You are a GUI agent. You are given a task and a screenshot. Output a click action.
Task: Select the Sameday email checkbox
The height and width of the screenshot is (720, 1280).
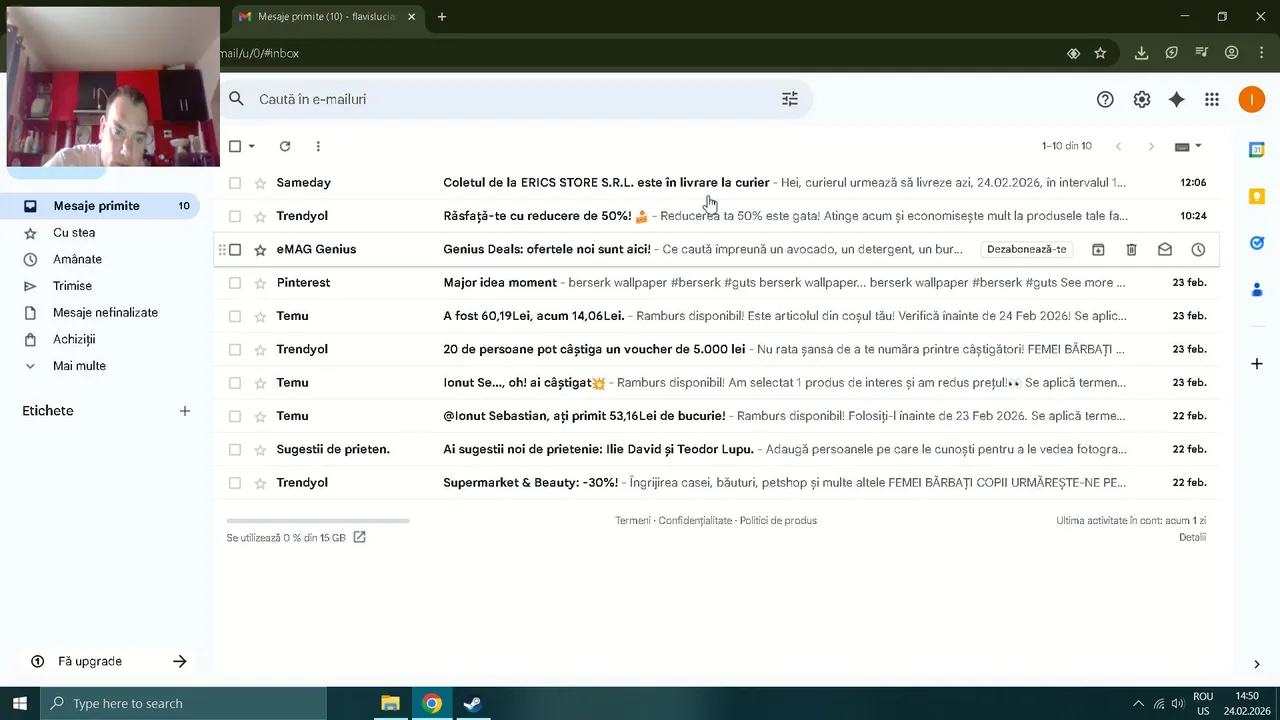[x=235, y=183]
